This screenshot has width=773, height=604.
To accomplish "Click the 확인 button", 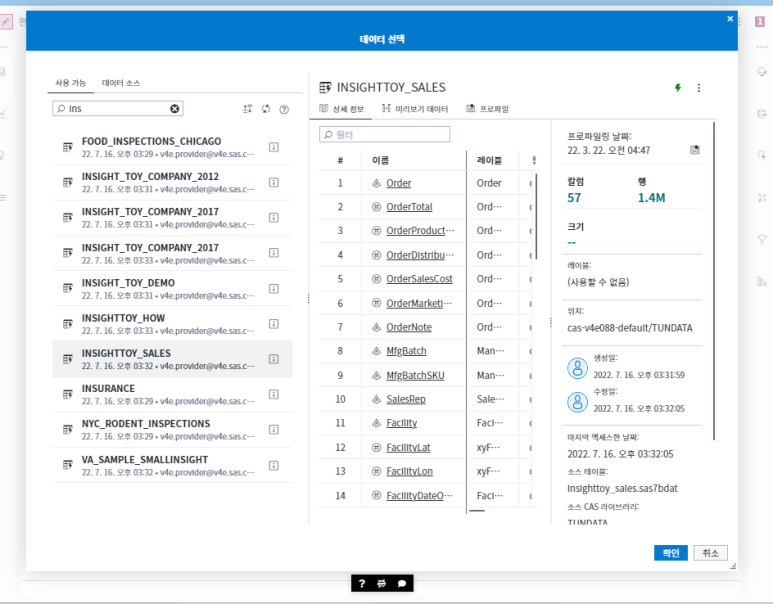I will (x=670, y=553).
